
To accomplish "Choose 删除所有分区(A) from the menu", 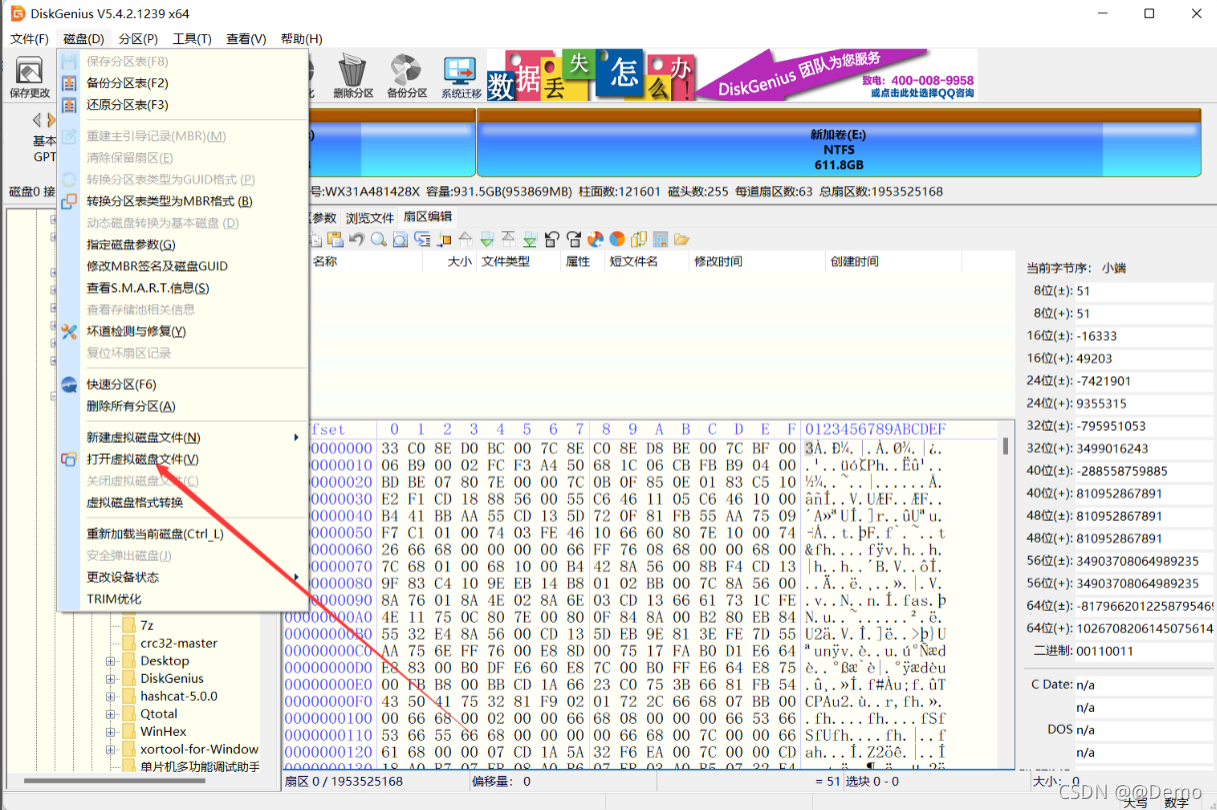I will point(131,406).
